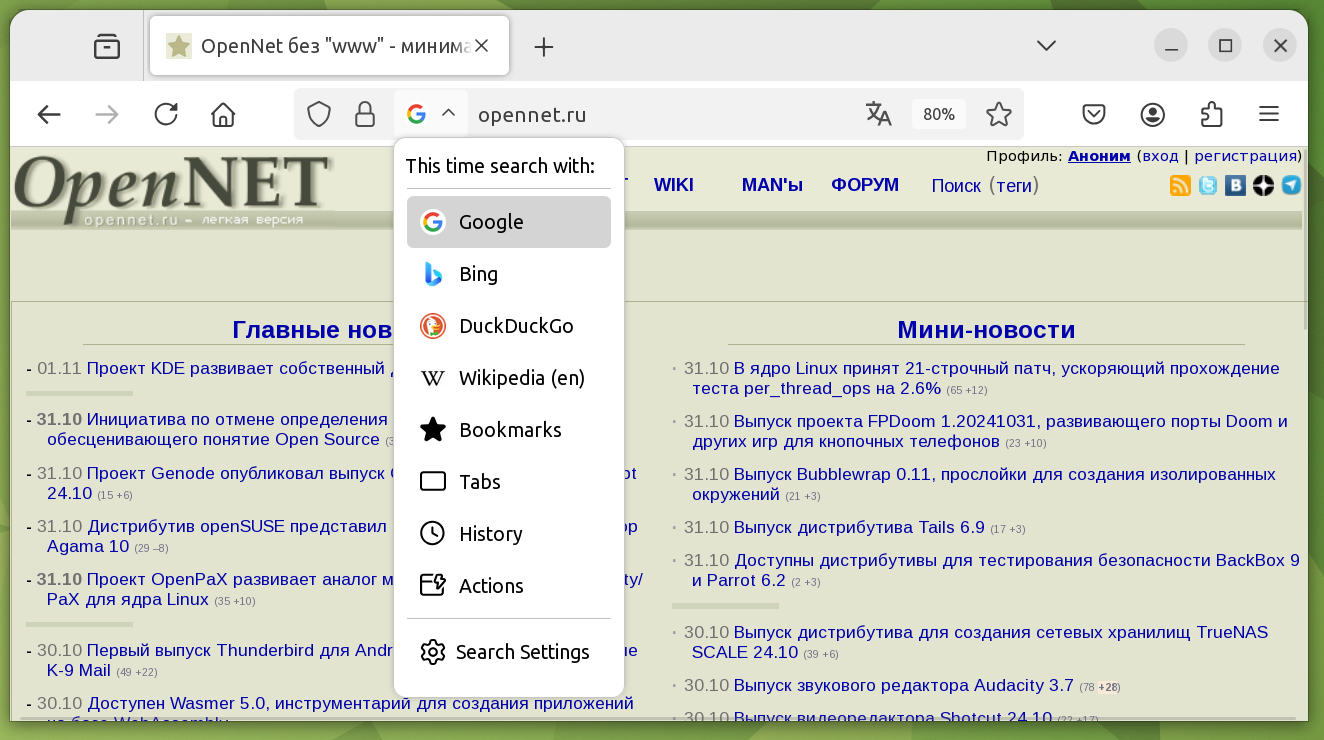The width and height of the screenshot is (1324, 740).
Task: Collapse the Google search engine switcher
Action: click(431, 114)
